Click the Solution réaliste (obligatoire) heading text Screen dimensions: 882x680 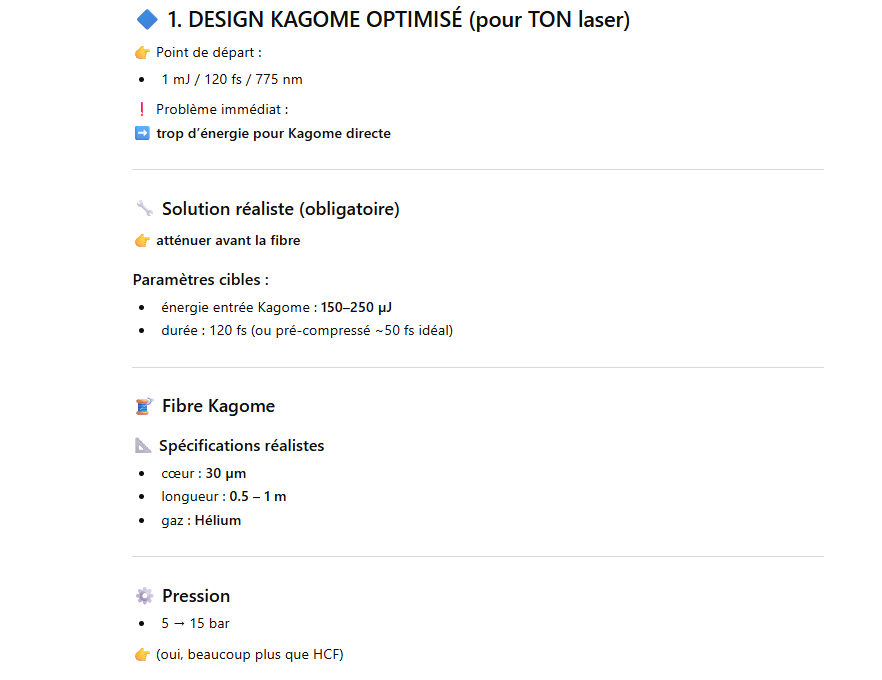[281, 209]
